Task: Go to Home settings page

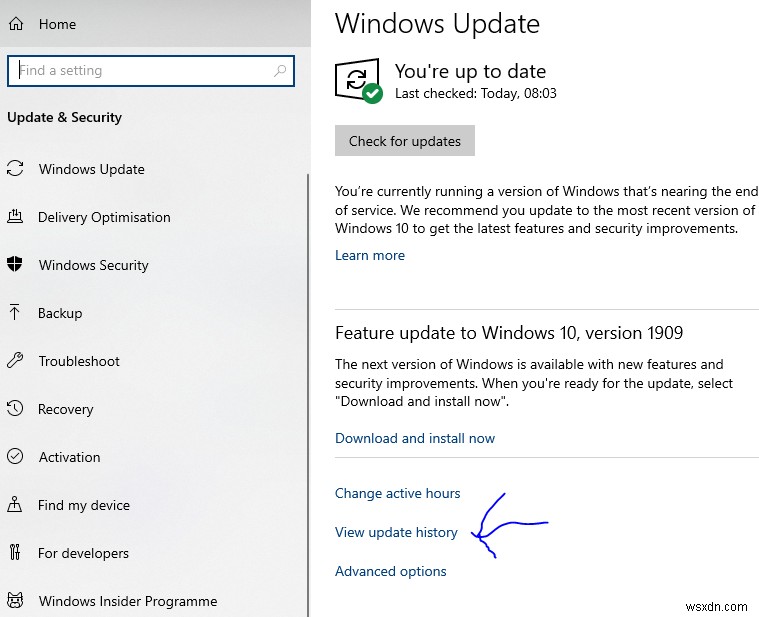Action: point(58,24)
